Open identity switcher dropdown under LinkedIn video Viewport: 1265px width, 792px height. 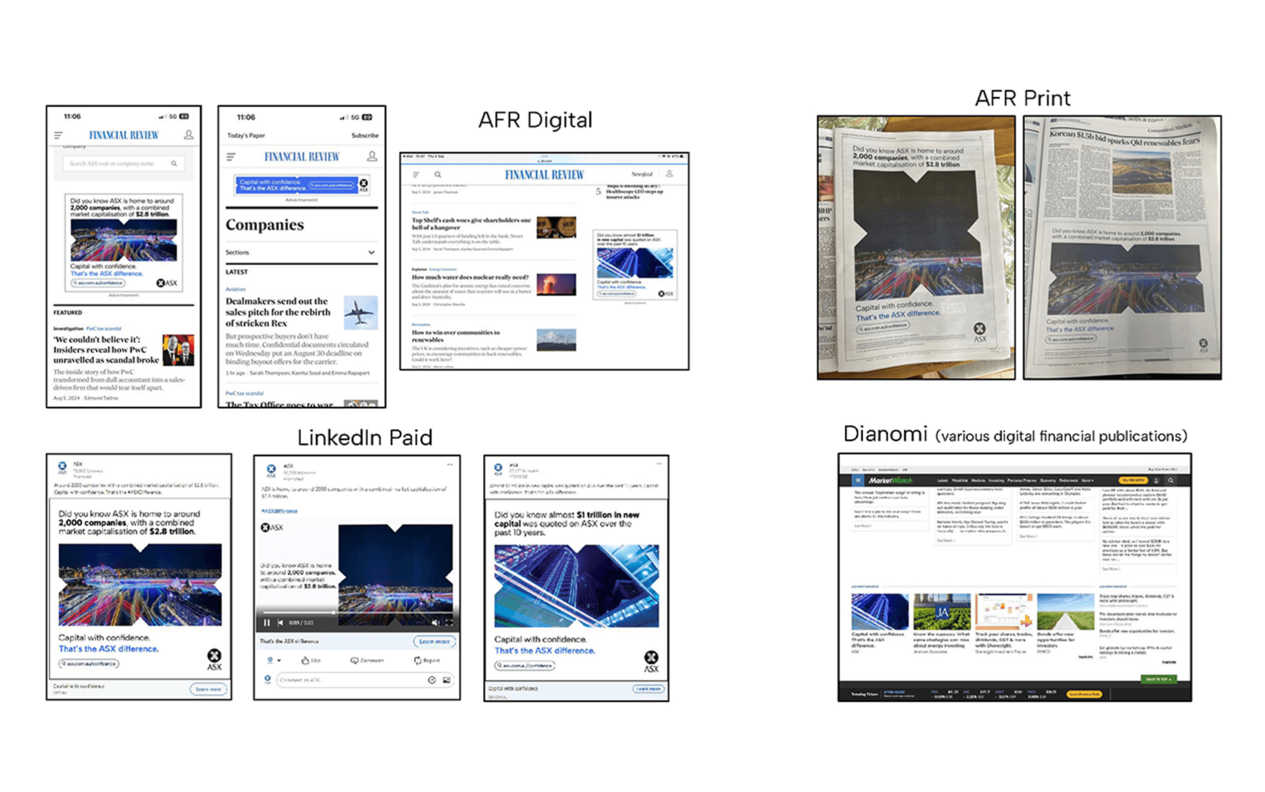click(x=273, y=661)
